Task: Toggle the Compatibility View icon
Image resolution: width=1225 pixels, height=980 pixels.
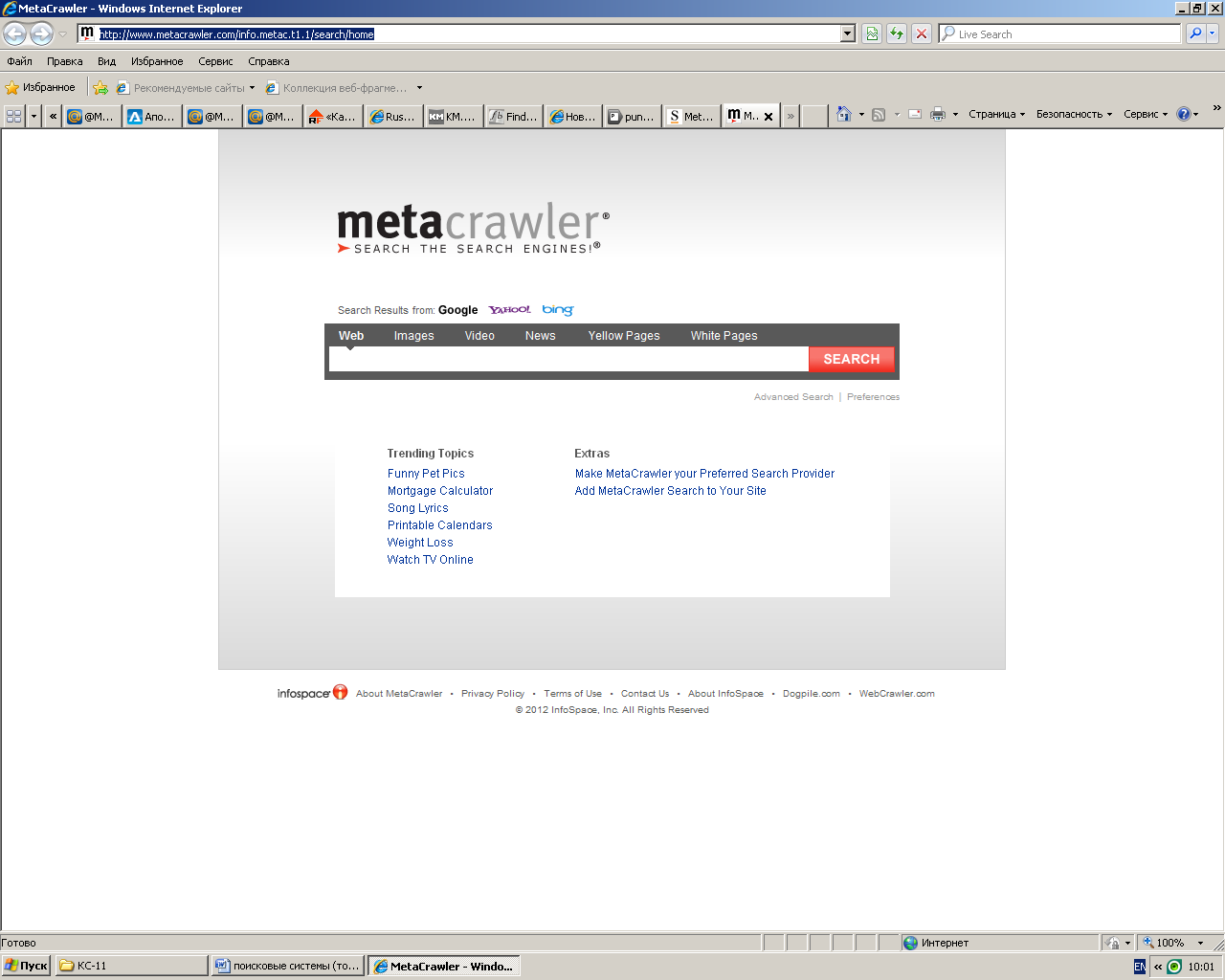Action: (872, 33)
